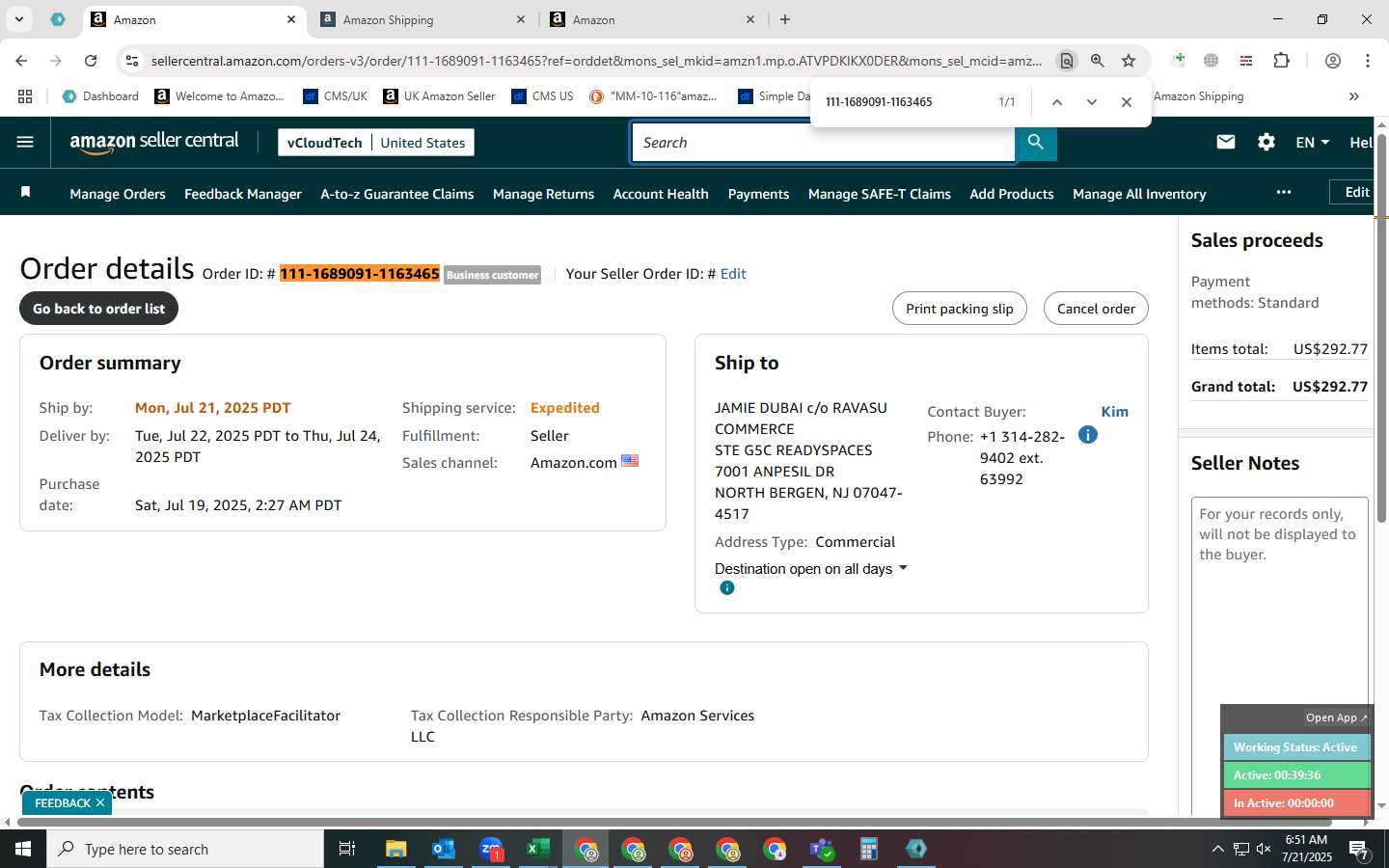Open Manage Returns menu item
Image resolution: width=1389 pixels, height=868 pixels.
click(543, 194)
